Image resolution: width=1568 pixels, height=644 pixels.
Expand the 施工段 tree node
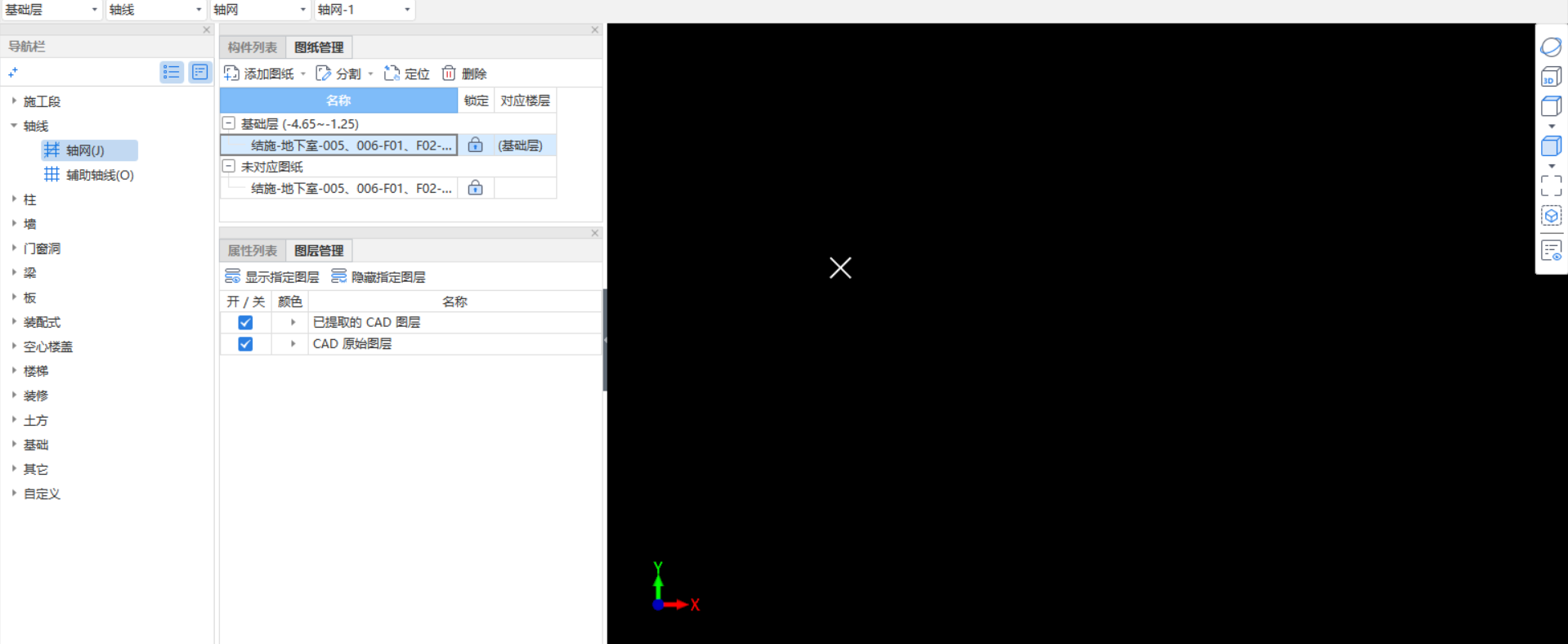[14, 101]
